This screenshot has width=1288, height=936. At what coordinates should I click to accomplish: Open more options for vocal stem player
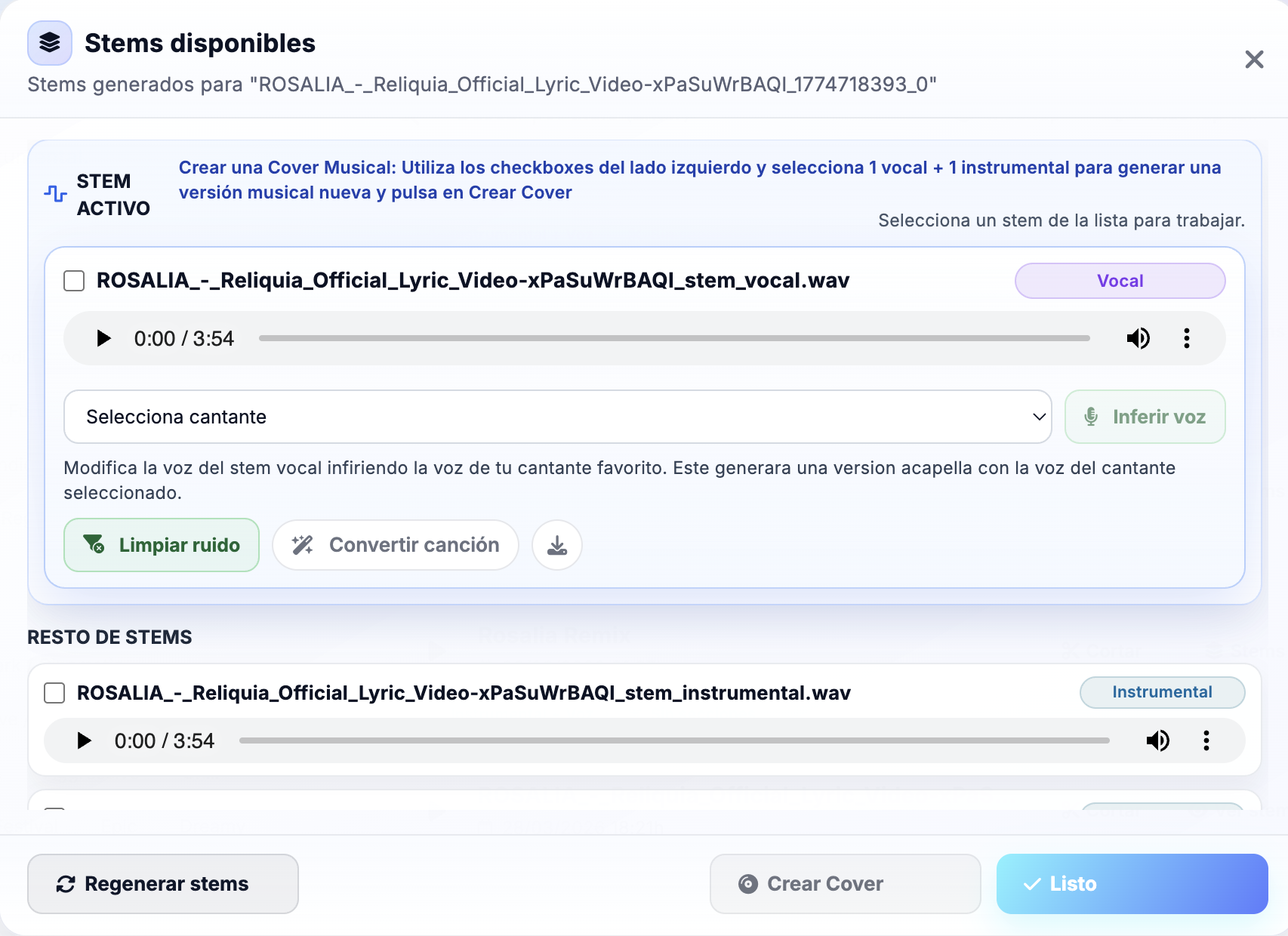[1187, 338]
